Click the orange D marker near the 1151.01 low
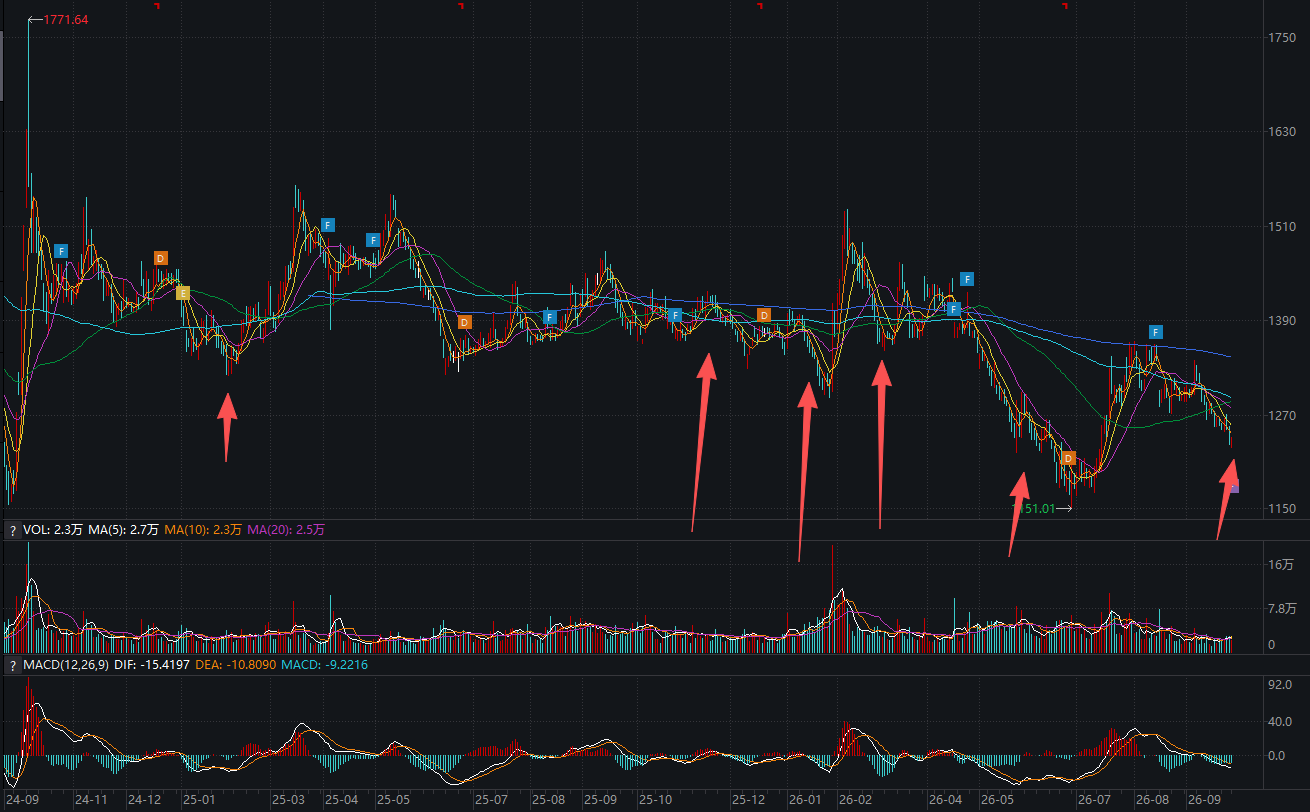This screenshot has height=812, width=1310. (1068, 458)
